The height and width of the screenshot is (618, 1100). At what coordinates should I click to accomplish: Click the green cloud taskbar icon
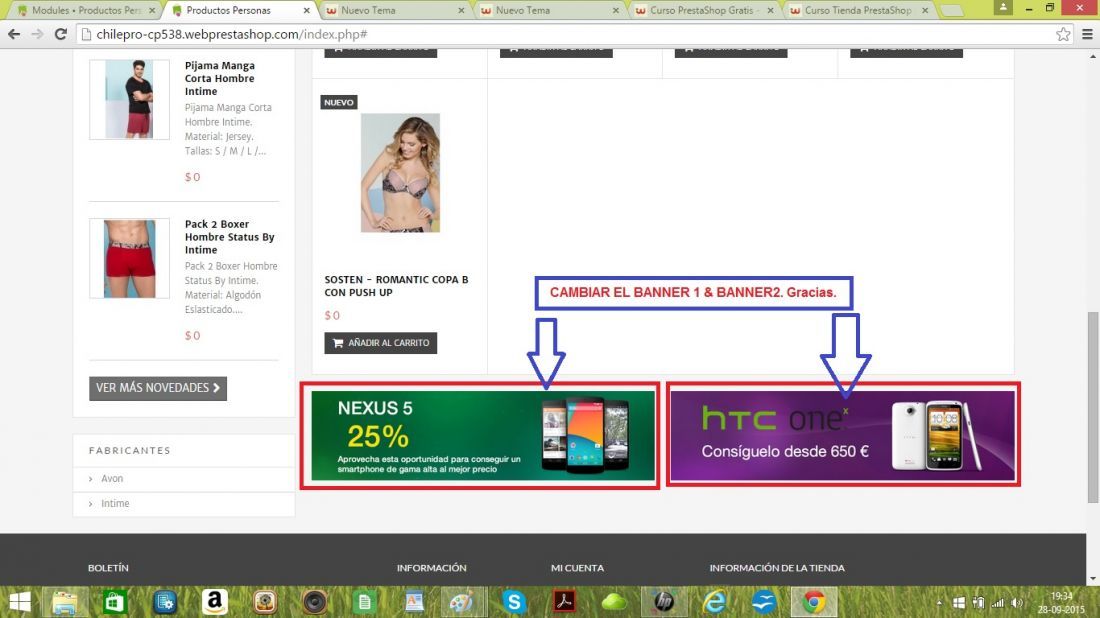click(615, 602)
